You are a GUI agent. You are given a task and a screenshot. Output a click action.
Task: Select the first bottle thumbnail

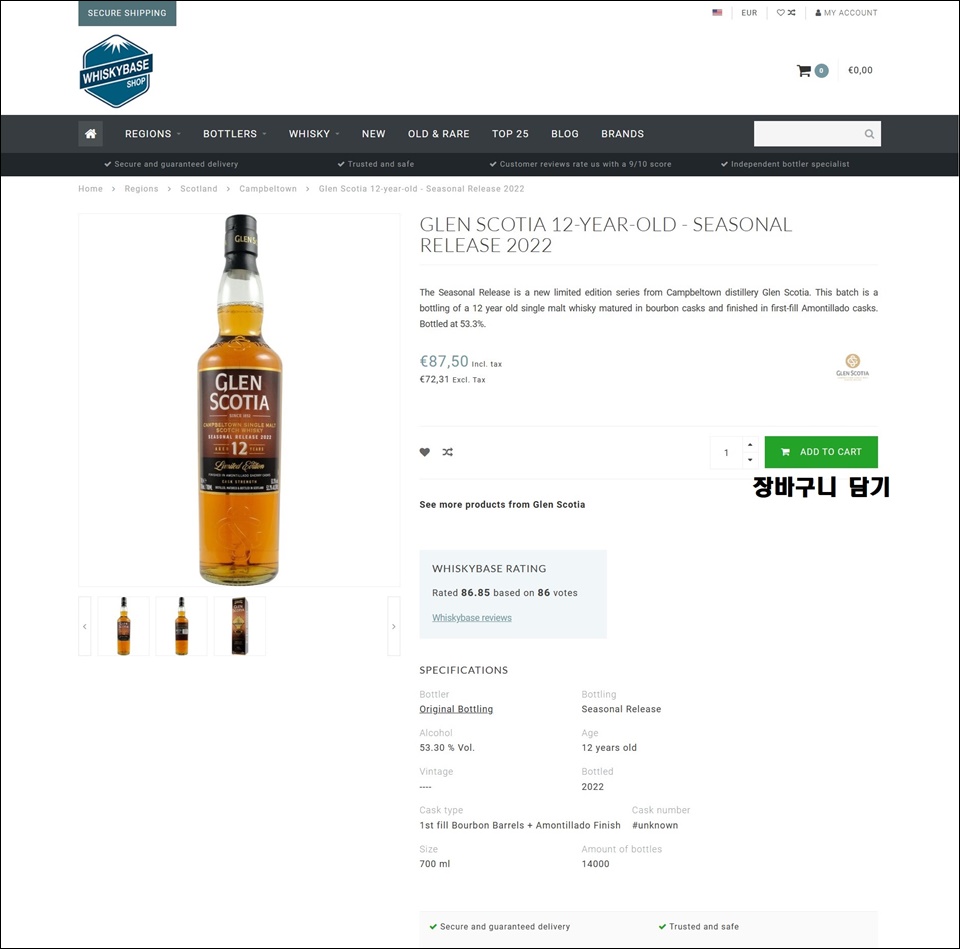coord(124,626)
